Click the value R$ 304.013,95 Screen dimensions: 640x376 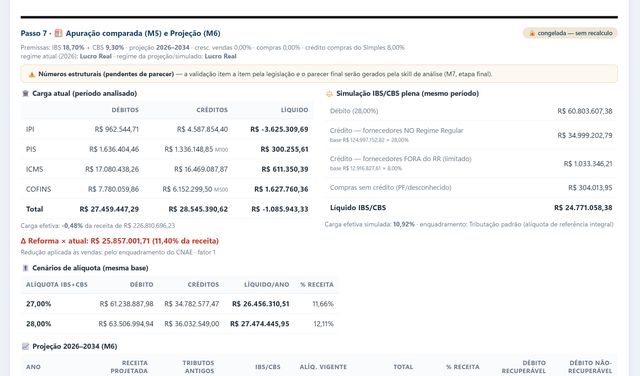pos(590,188)
